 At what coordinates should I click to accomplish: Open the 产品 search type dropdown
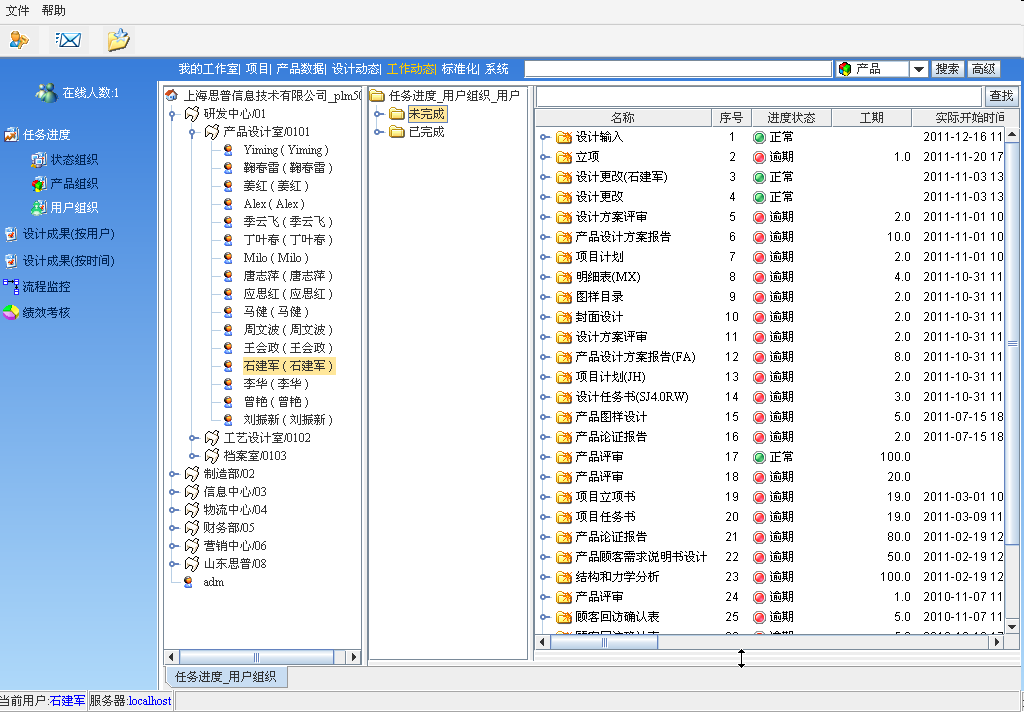point(918,69)
